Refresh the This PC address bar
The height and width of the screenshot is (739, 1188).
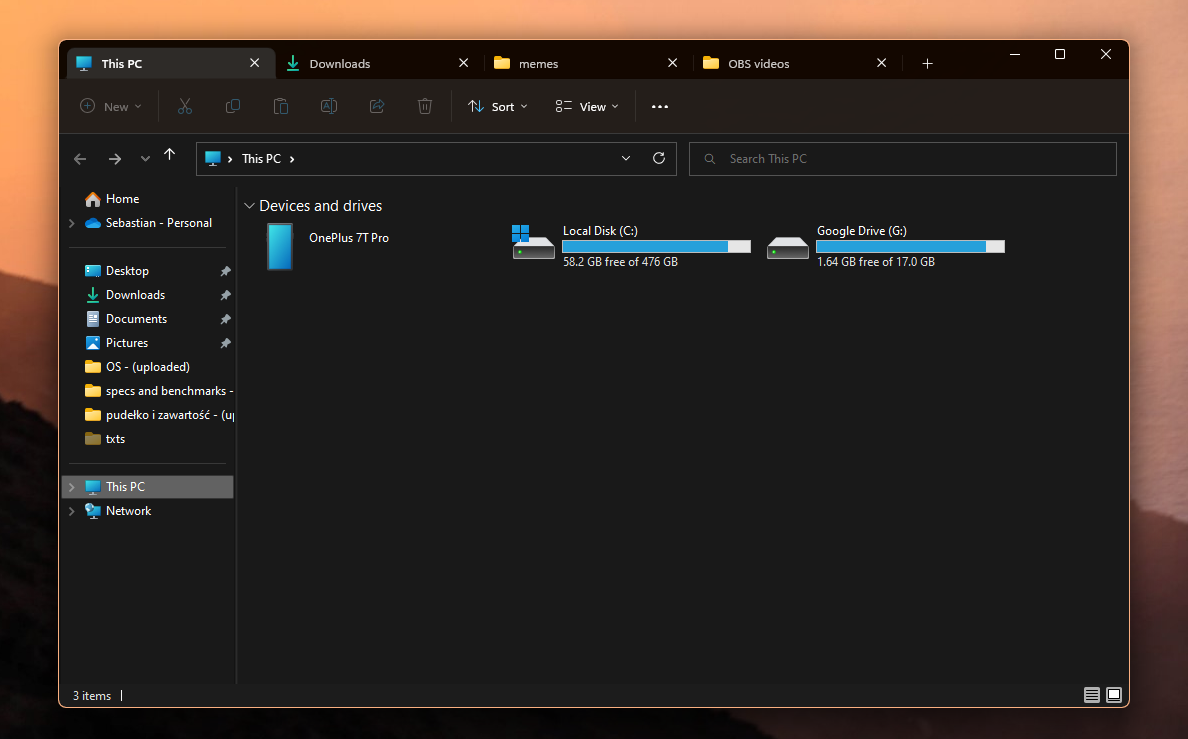(x=658, y=158)
